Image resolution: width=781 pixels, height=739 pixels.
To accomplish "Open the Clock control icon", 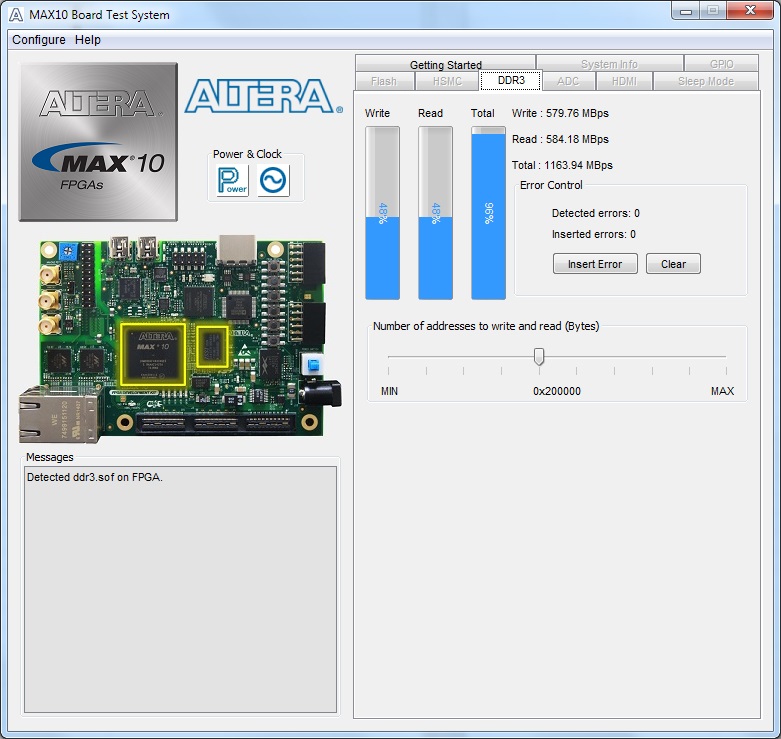I will pos(273,180).
